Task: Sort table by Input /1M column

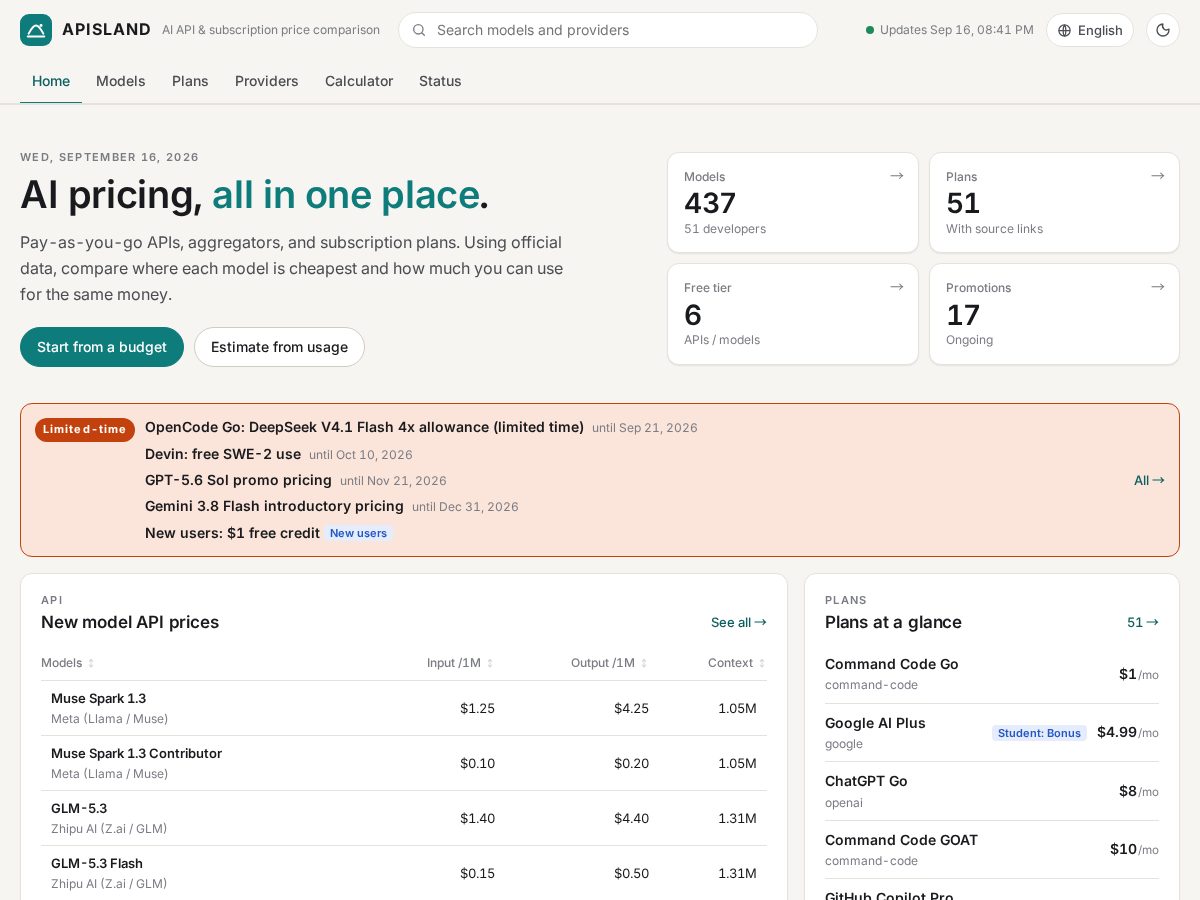Action: point(460,663)
